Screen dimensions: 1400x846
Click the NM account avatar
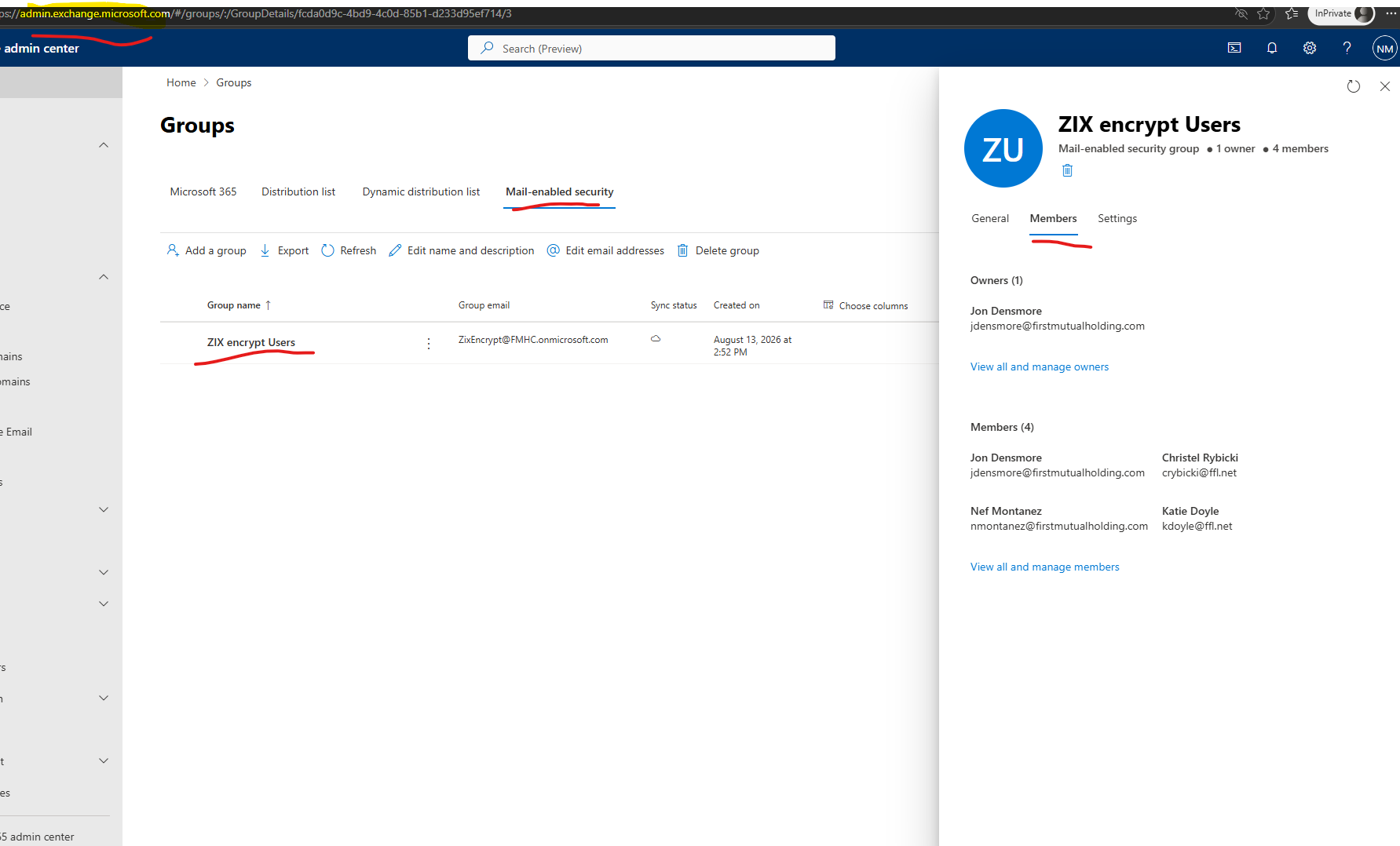(x=1384, y=49)
